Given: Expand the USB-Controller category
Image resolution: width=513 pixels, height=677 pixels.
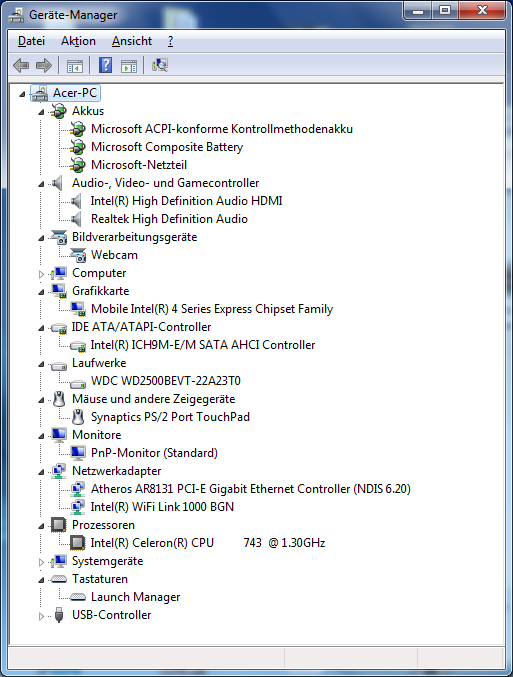Looking at the screenshot, I should pos(41,616).
